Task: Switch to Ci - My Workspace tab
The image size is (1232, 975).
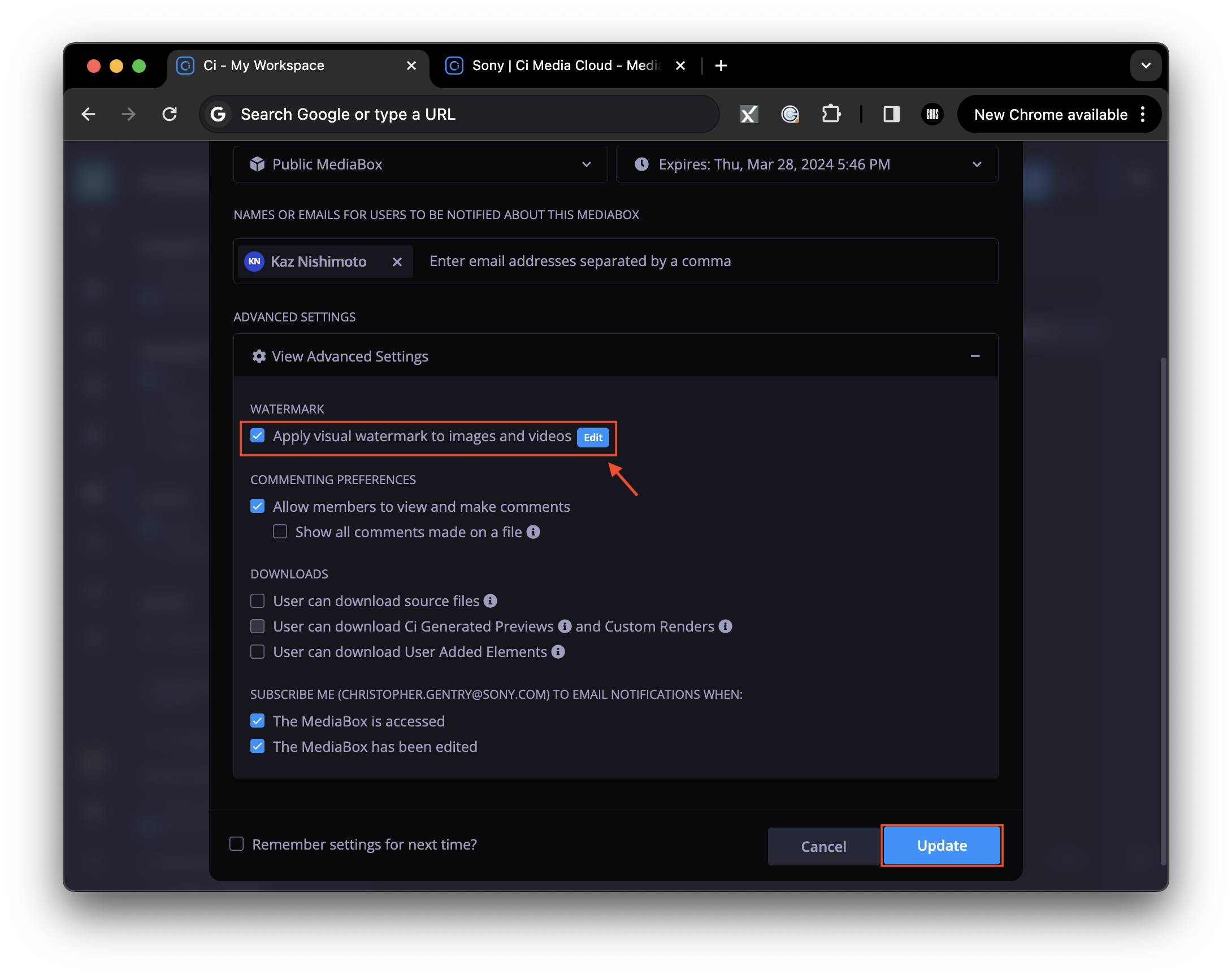Action: point(297,66)
